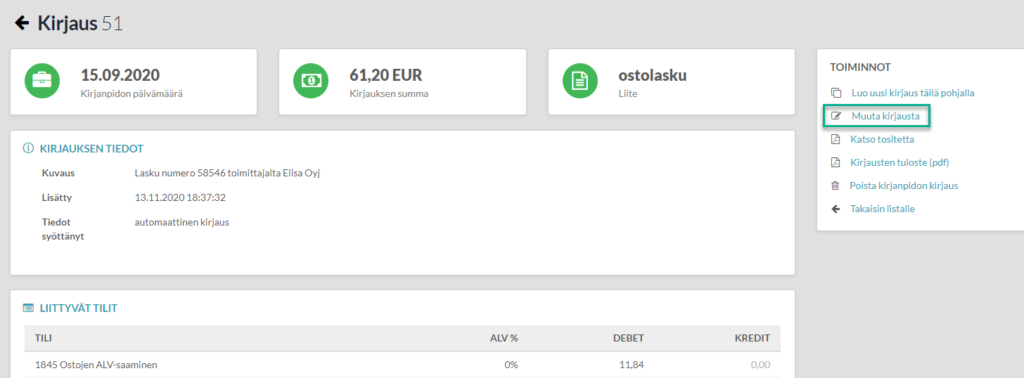
Task: Click the info icon beside Kirjauksen tiedot
Action: point(28,148)
